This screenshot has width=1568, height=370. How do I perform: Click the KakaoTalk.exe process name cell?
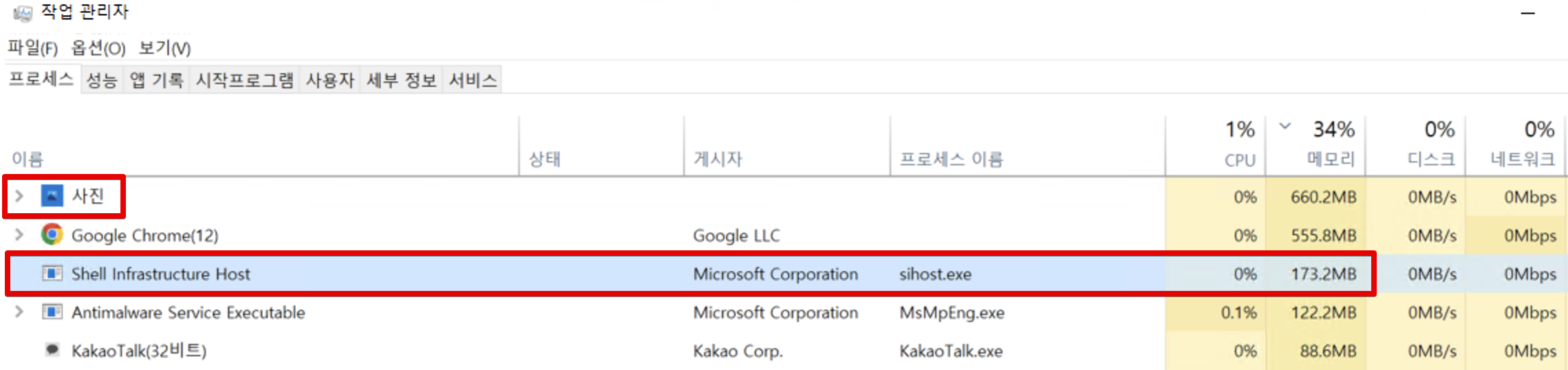(x=951, y=351)
